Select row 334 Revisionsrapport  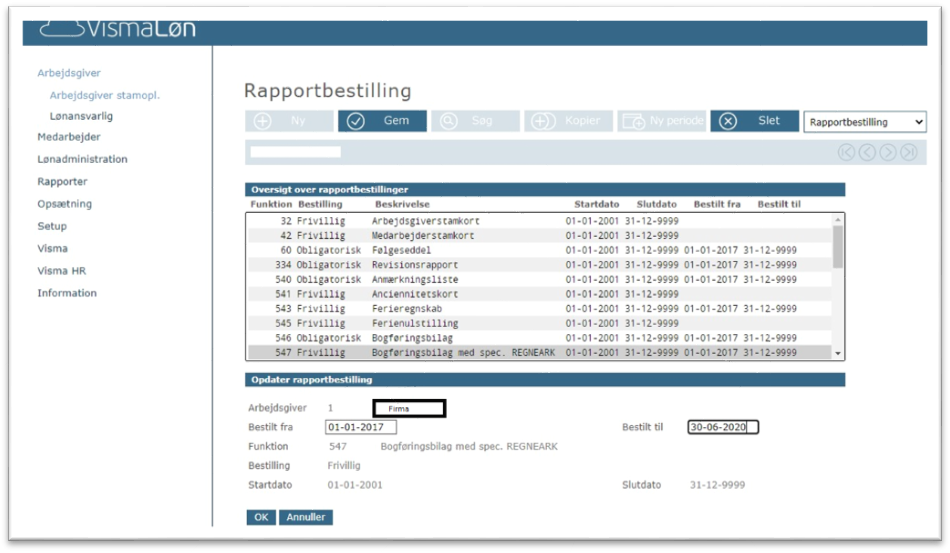(539, 265)
